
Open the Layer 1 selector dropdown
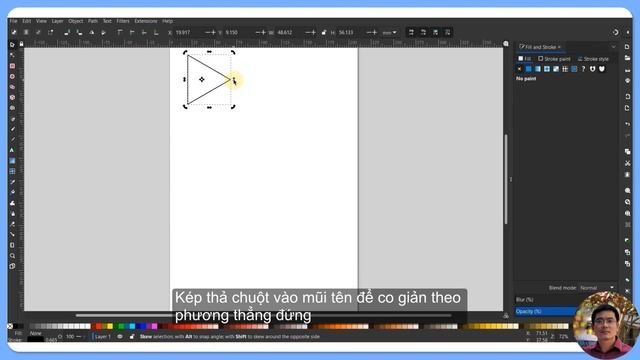click(x=102, y=337)
